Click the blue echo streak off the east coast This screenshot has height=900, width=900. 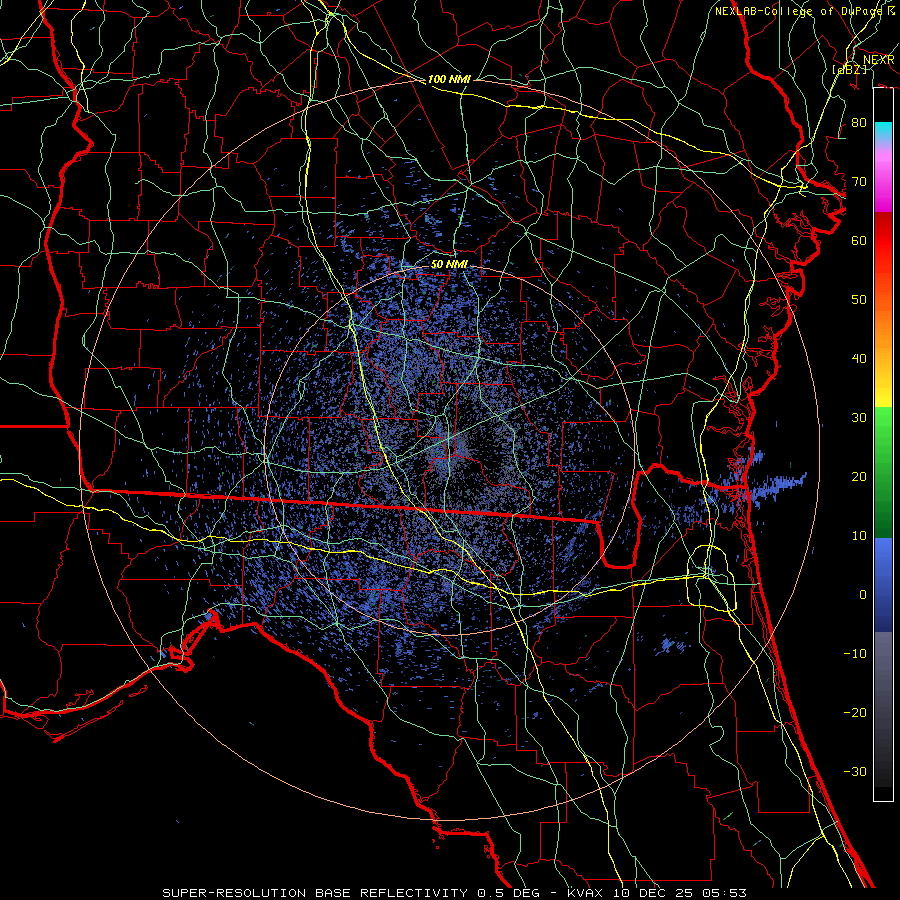778,485
